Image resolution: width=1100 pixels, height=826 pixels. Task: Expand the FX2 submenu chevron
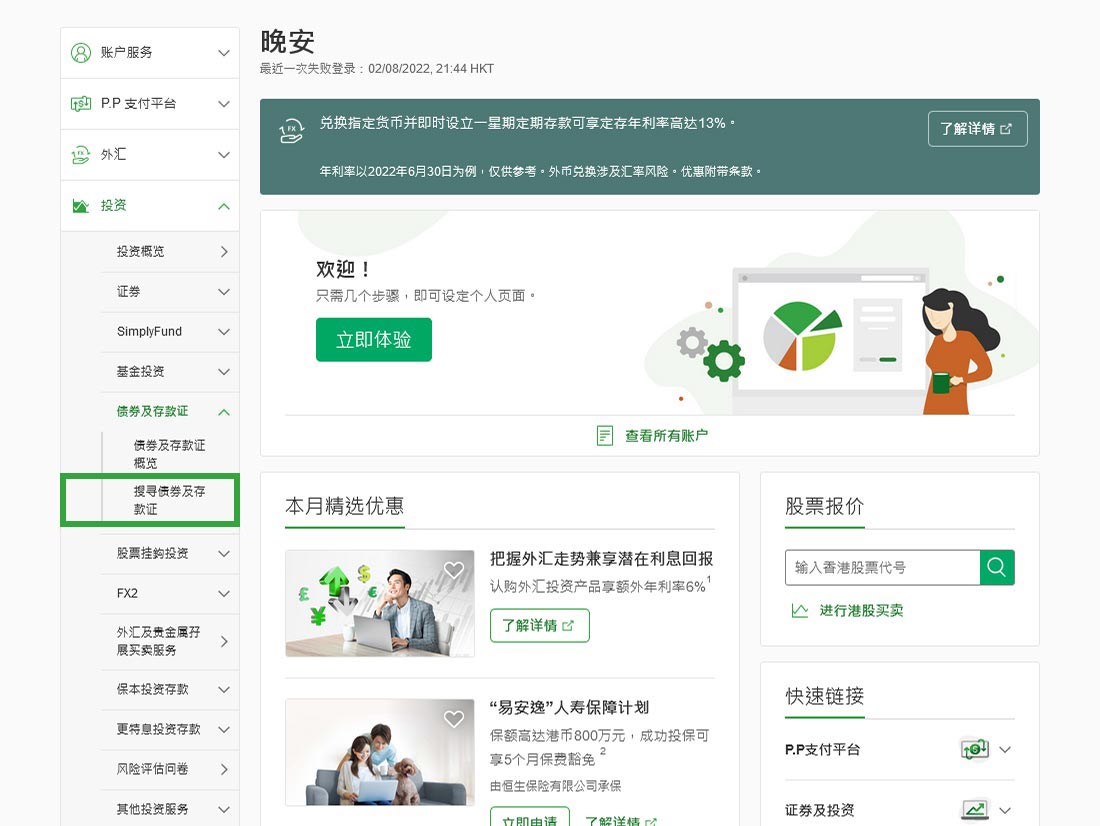click(x=224, y=594)
